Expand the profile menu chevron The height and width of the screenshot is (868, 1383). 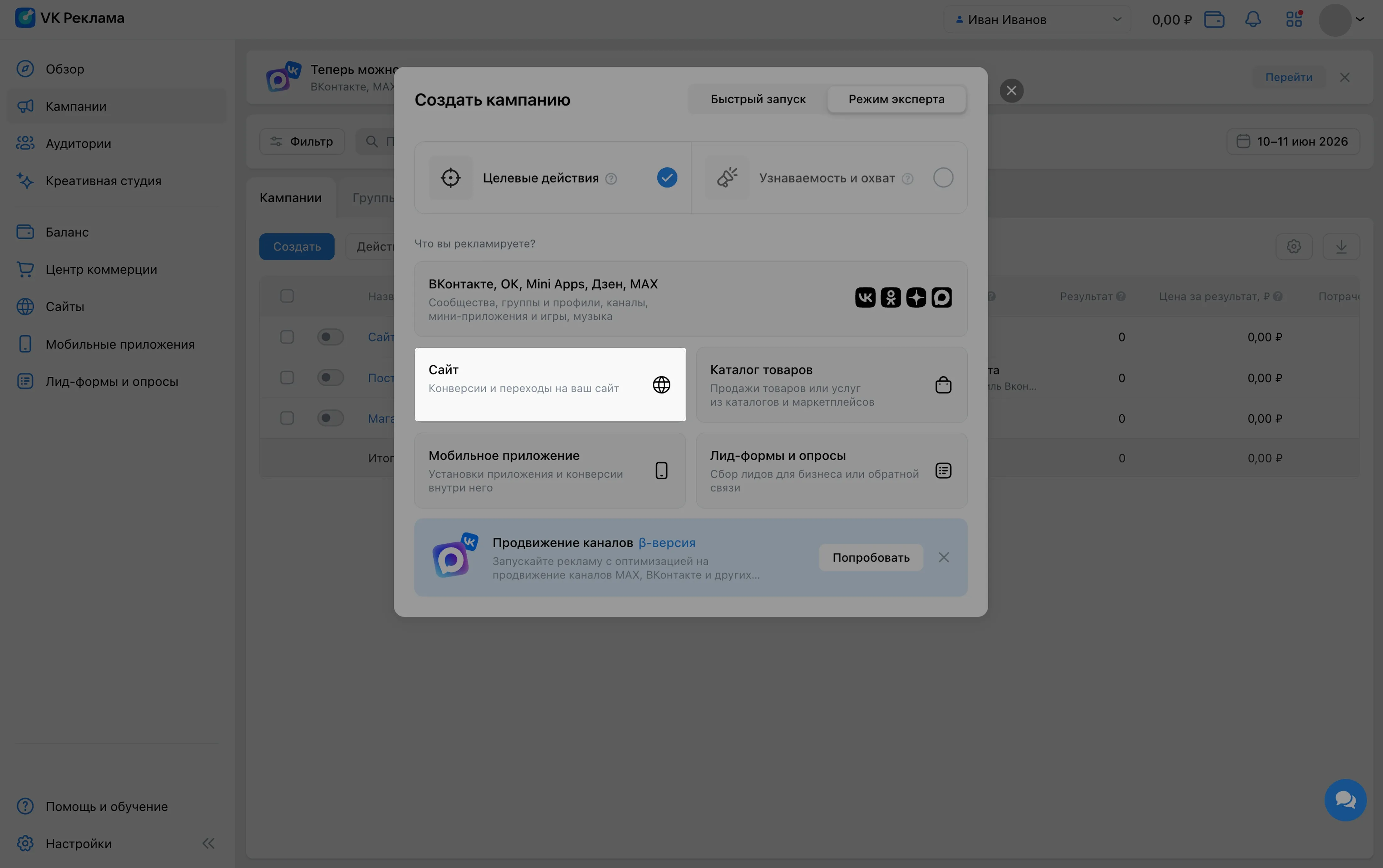pos(1360,19)
